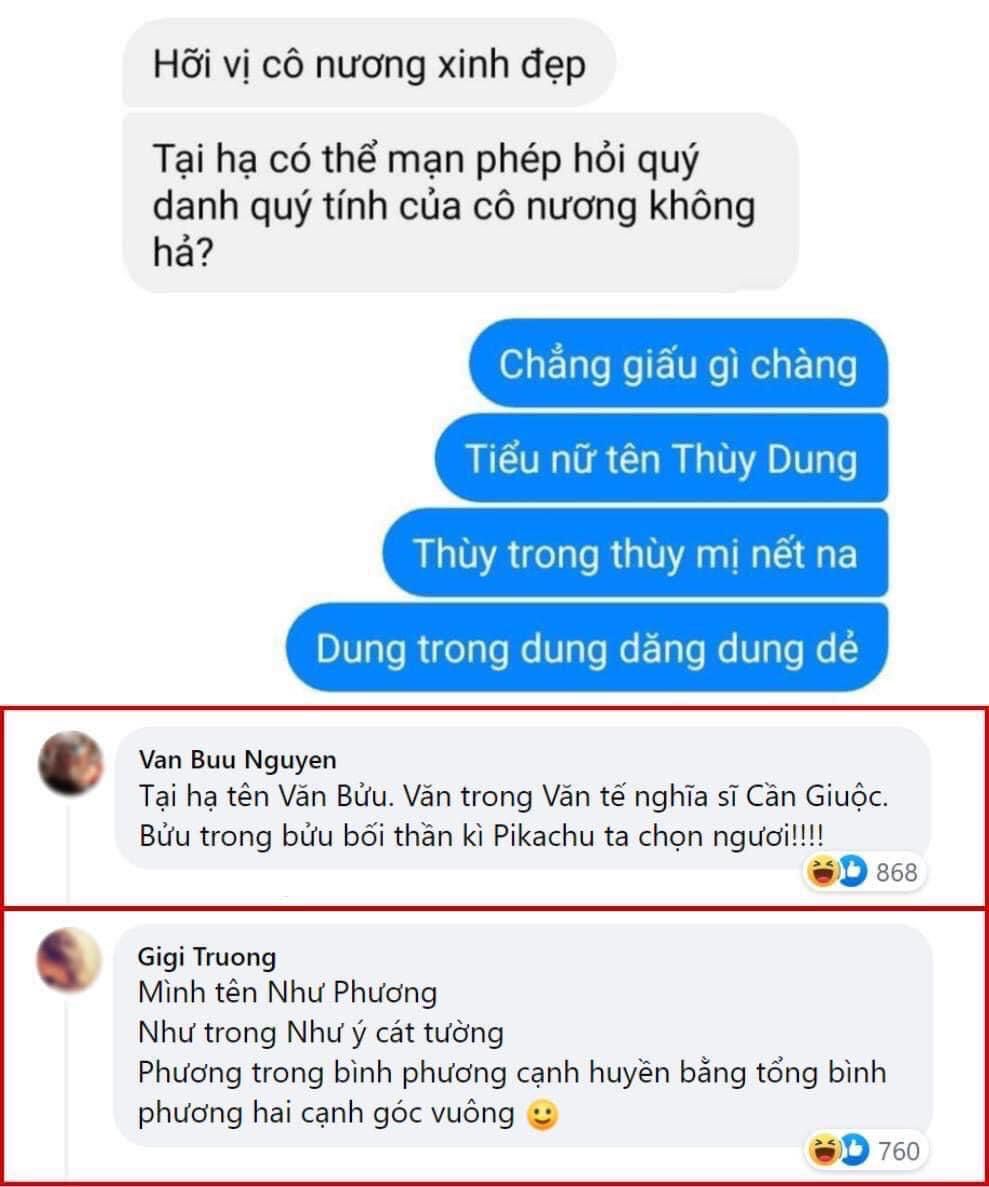The width and height of the screenshot is (989, 1187).
Task: Click the Like reaction icon beside 760
Action: coord(853,1150)
